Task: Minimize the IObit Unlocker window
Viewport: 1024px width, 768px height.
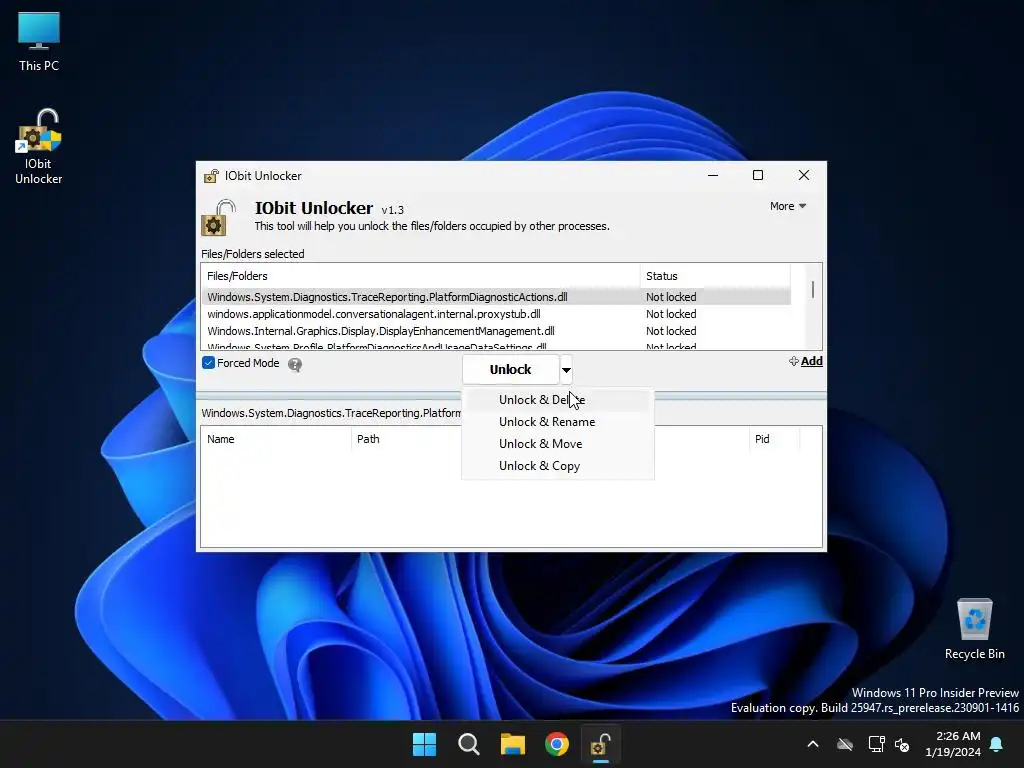Action: pyautogui.click(x=713, y=176)
